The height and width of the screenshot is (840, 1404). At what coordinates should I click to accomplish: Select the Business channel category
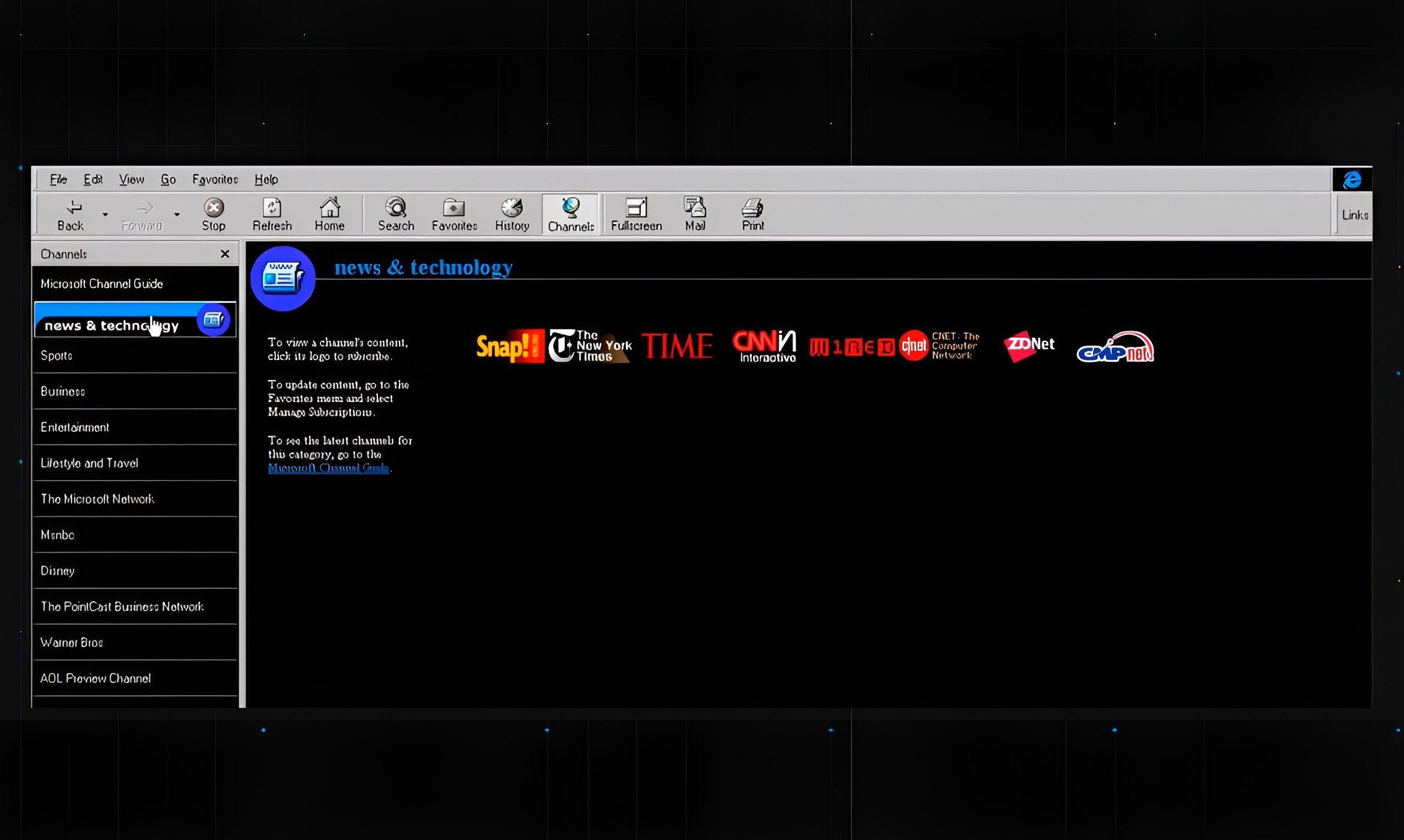click(135, 391)
